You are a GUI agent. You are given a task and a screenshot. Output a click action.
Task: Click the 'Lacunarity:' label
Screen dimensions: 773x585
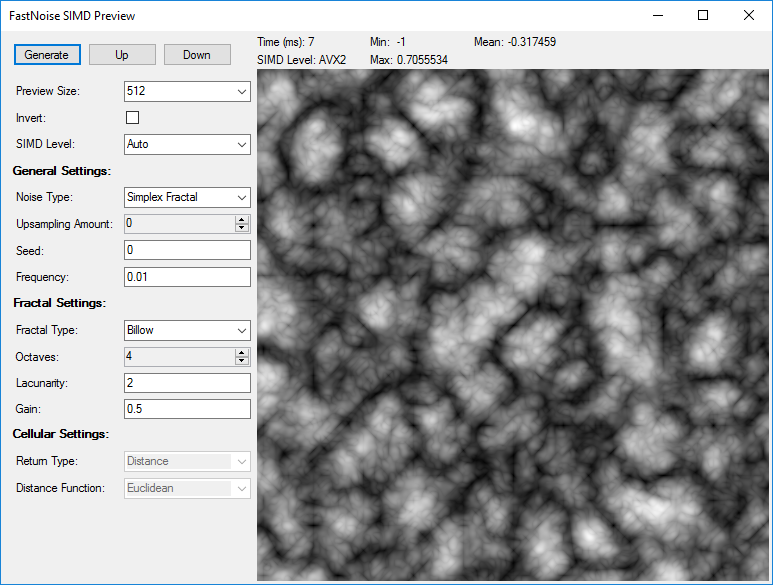tap(42, 383)
